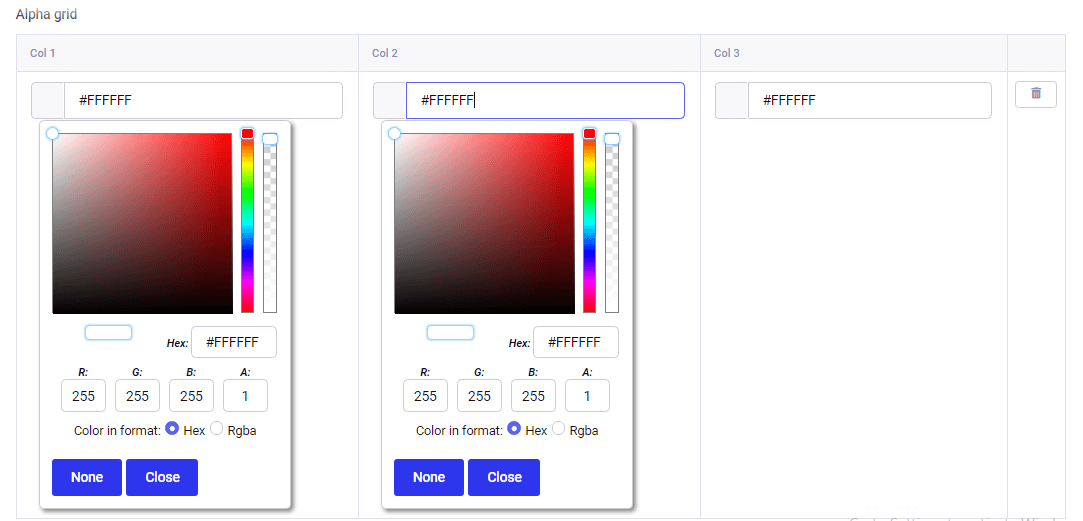This screenshot has width=1083, height=521.
Task: Select Rgba format in Col 2 picker
Action: tap(558, 429)
